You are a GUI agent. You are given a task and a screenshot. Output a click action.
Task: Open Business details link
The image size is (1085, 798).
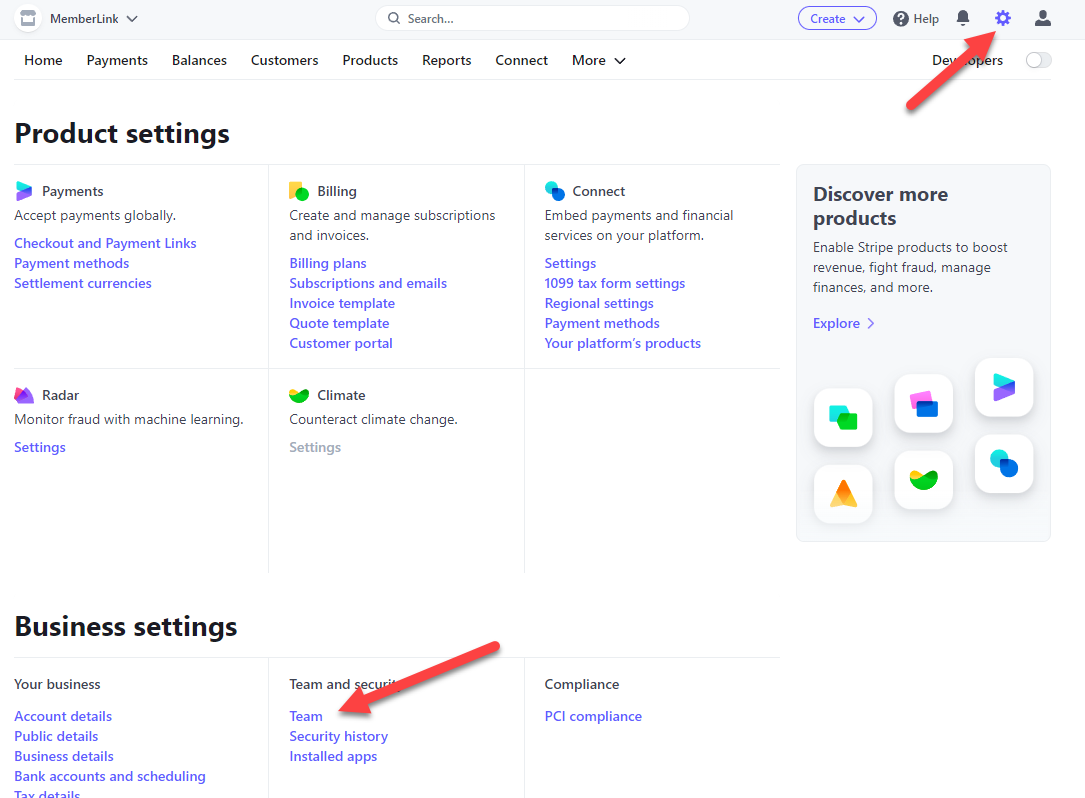click(64, 756)
